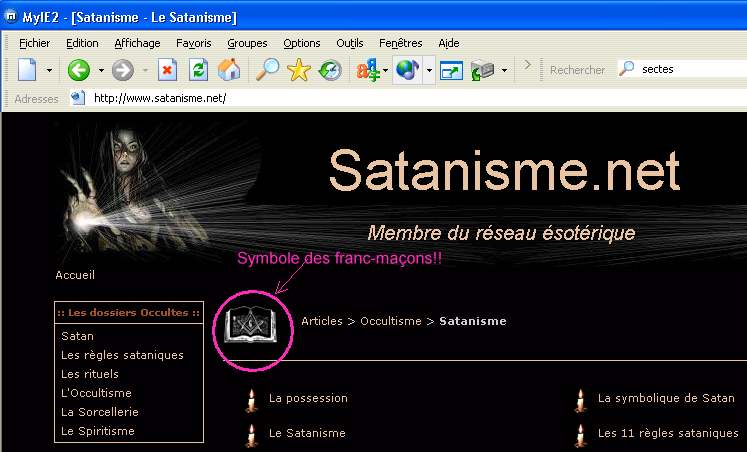This screenshot has height=452, width=747.
Task: Open the Aide menu
Action: [449, 43]
